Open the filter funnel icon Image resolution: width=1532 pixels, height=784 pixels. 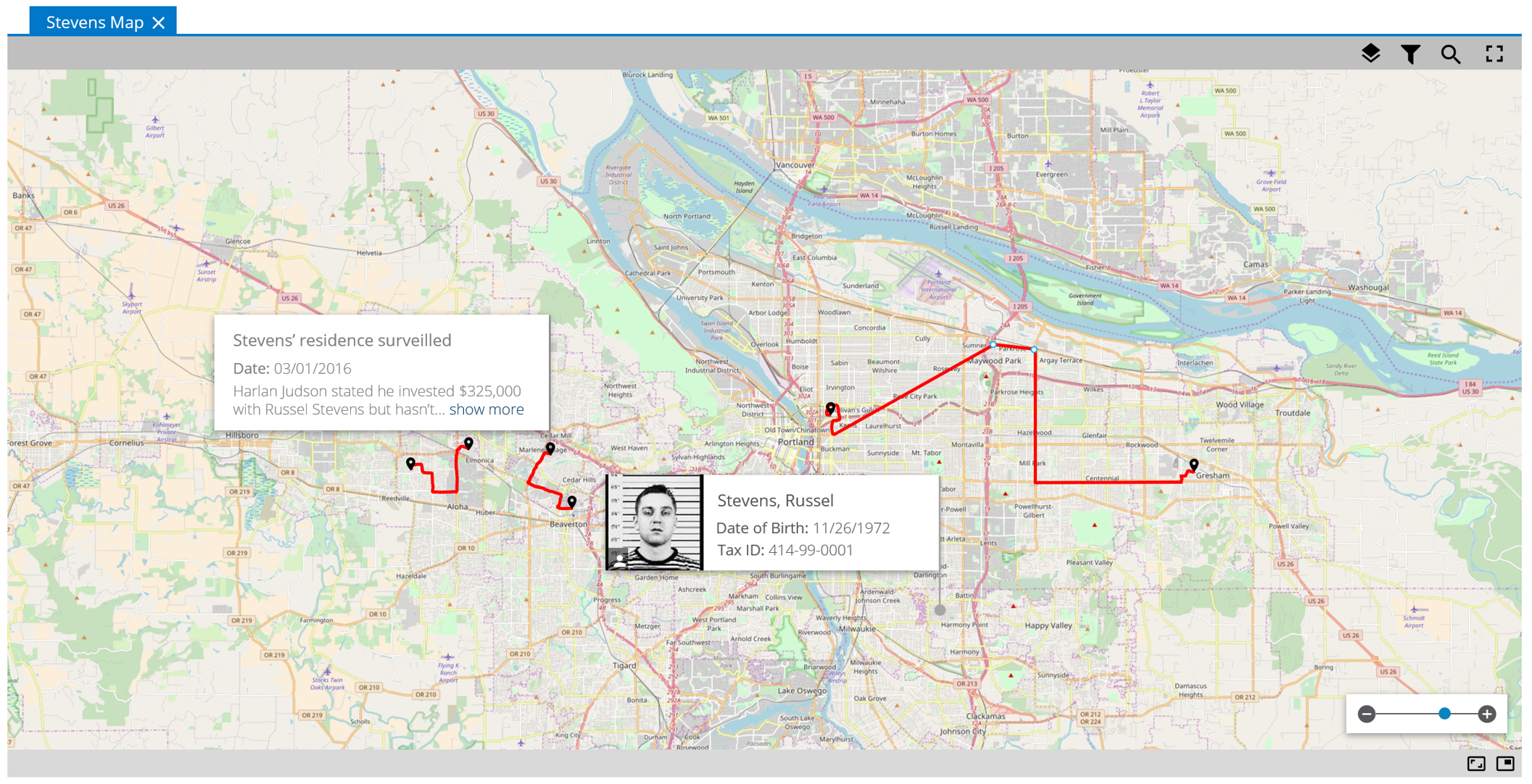pos(1410,54)
